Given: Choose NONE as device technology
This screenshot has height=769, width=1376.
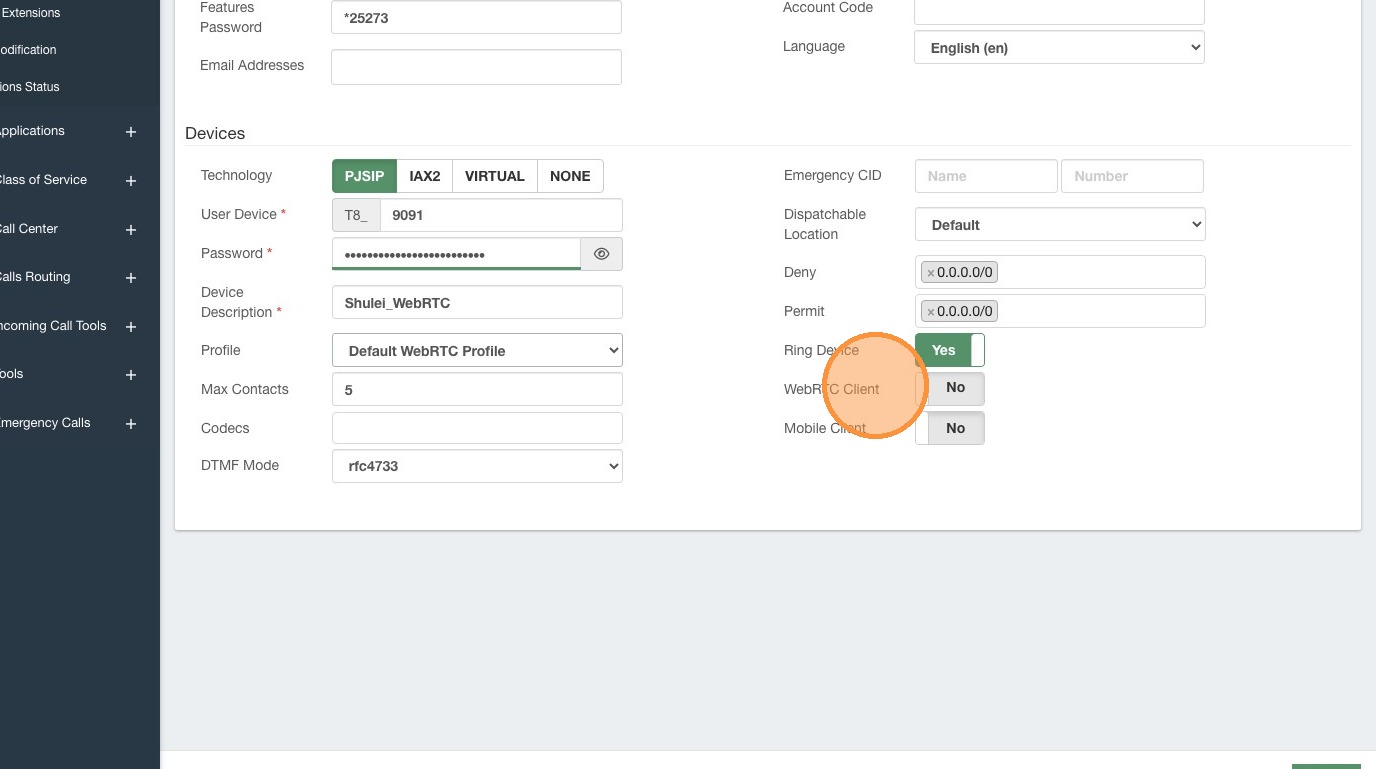Looking at the screenshot, I should click(x=570, y=176).
